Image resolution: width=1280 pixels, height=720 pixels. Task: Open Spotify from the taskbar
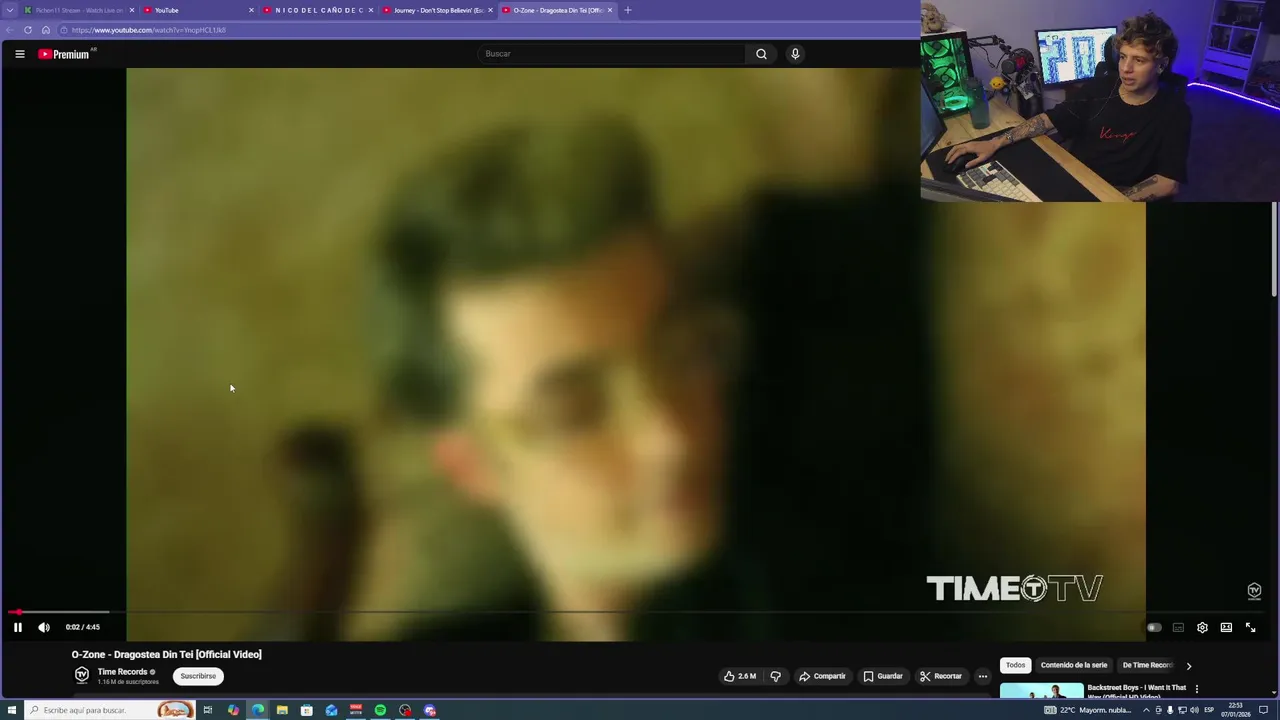click(x=380, y=710)
